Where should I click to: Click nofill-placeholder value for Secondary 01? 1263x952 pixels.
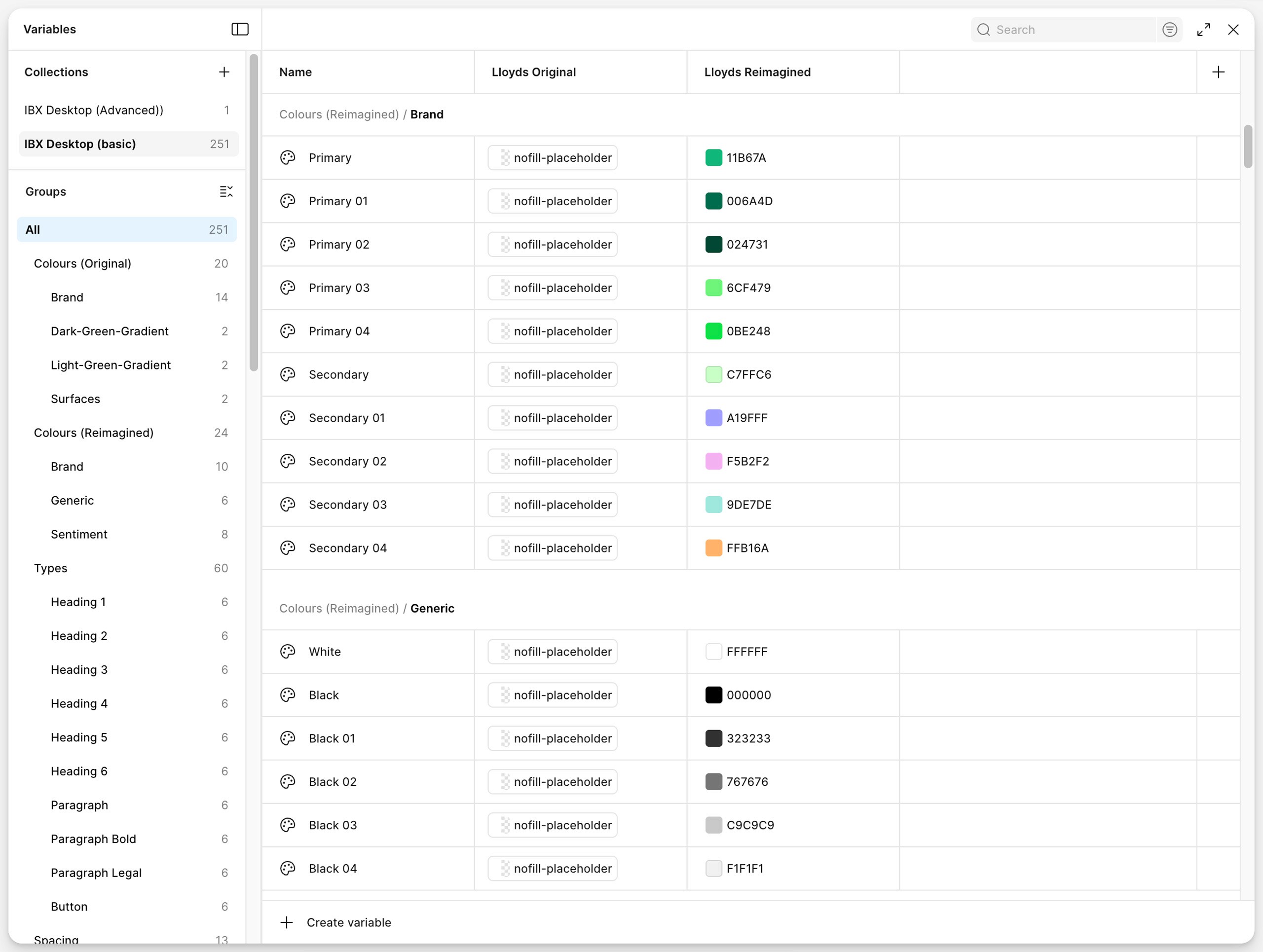pos(552,418)
